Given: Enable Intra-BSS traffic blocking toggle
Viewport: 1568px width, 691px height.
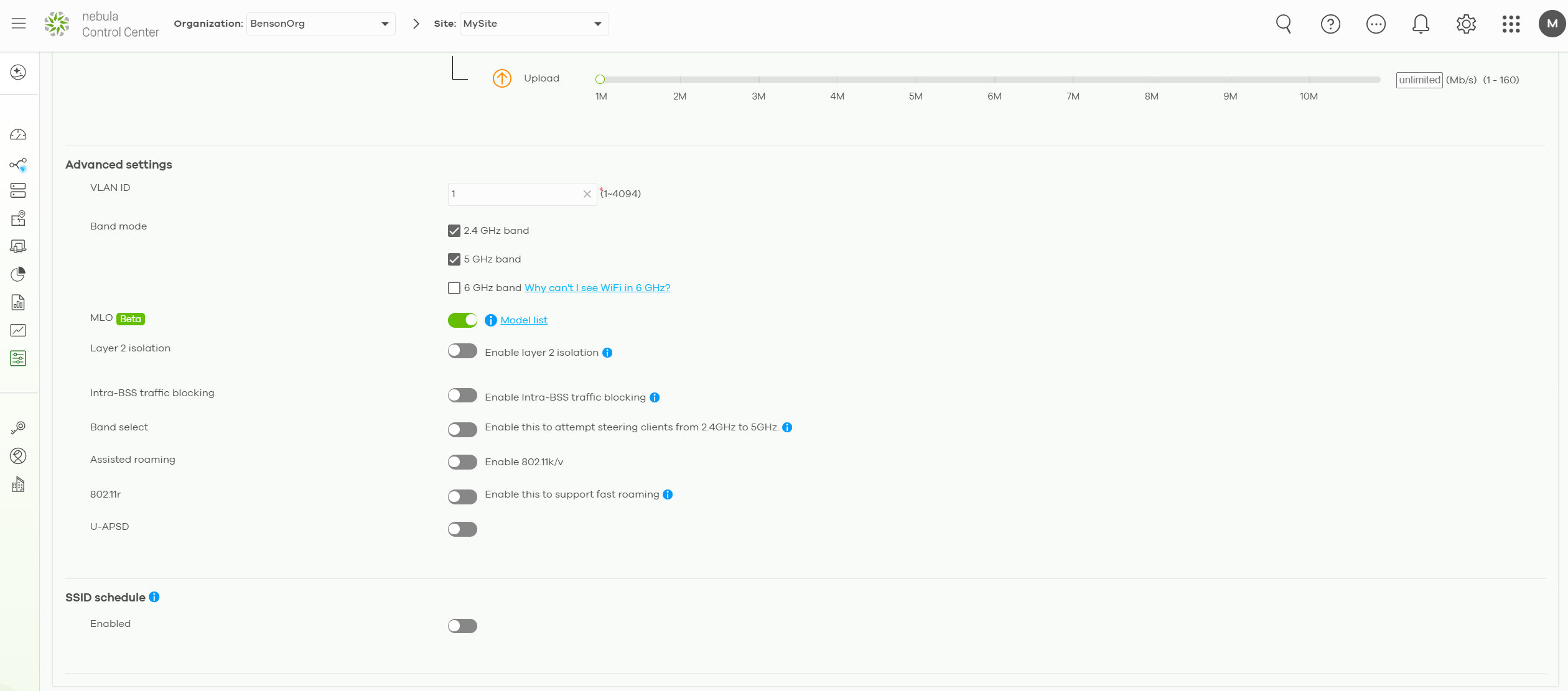Looking at the screenshot, I should (462, 396).
